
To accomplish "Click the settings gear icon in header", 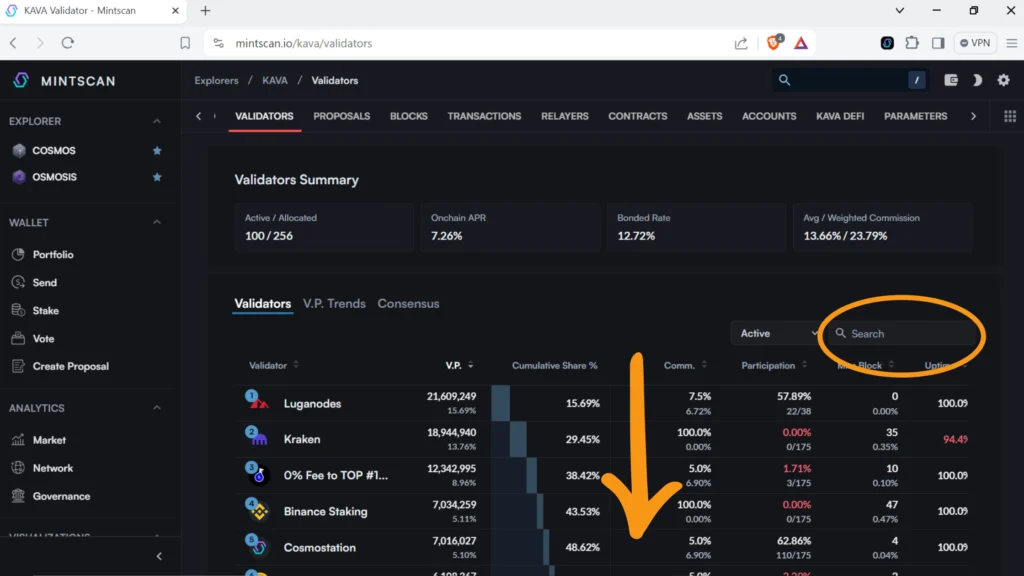I will pos(1003,80).
